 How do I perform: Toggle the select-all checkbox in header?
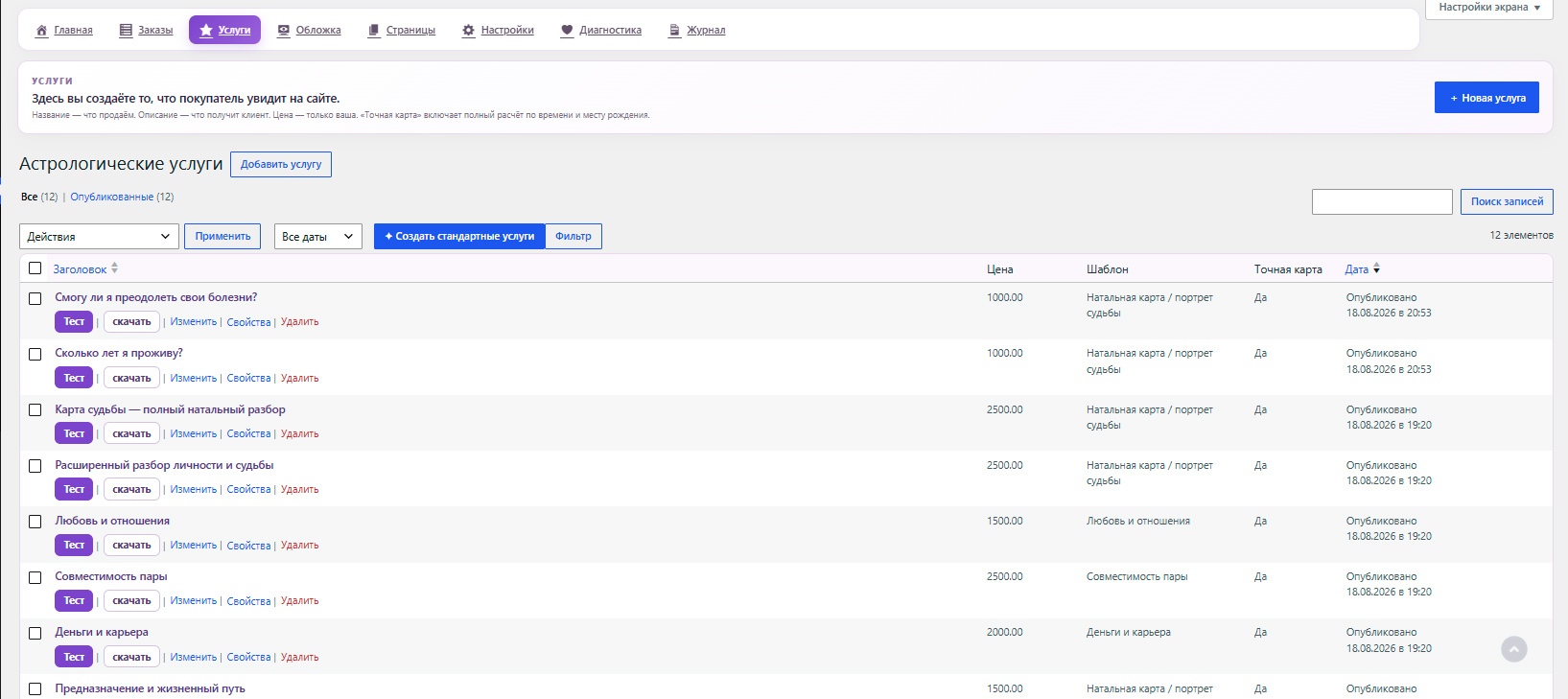(35, 268)
